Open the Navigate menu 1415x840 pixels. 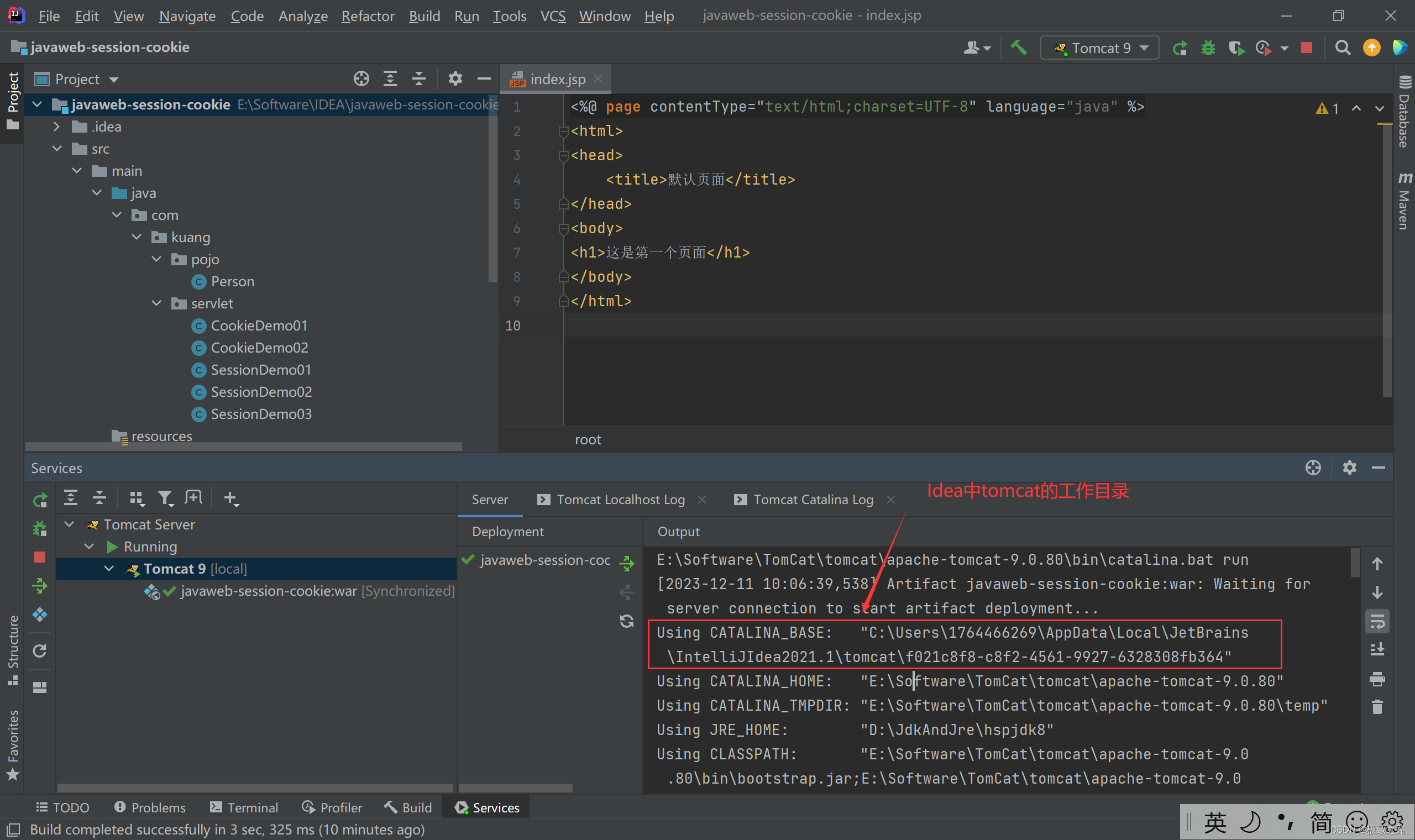coord(187,16)
